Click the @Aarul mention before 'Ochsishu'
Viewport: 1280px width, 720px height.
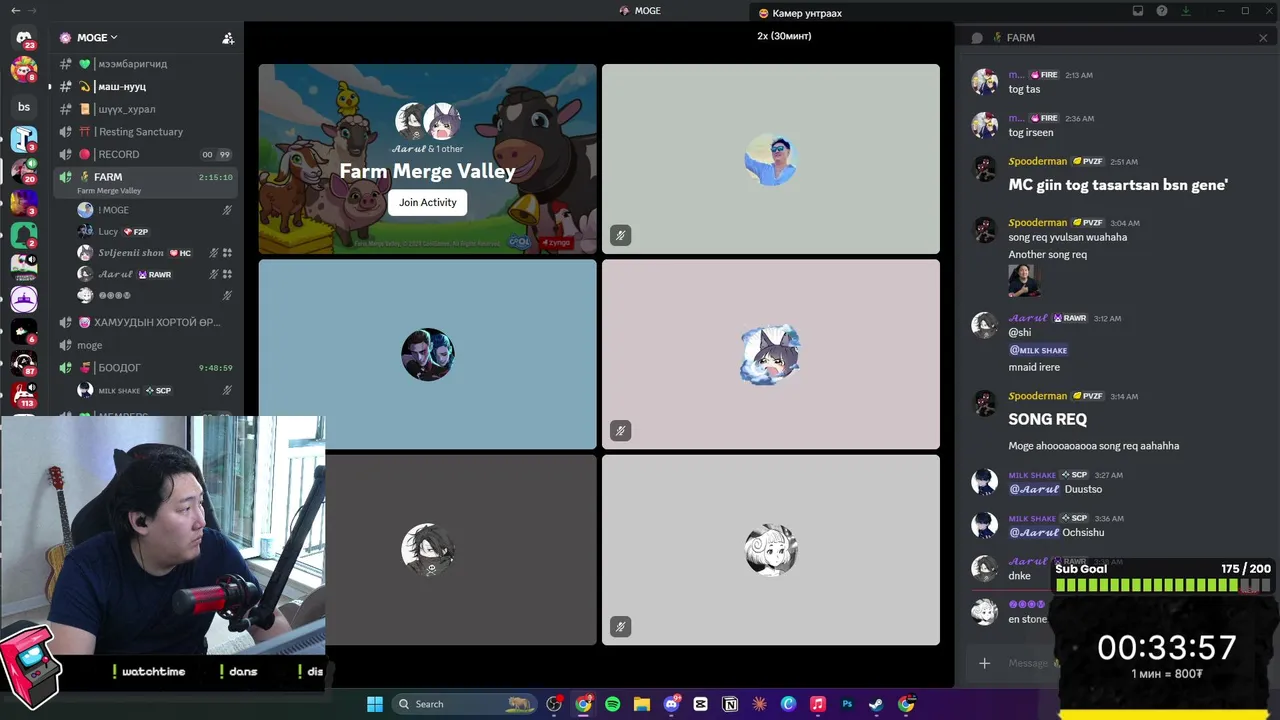point(1034,532)
